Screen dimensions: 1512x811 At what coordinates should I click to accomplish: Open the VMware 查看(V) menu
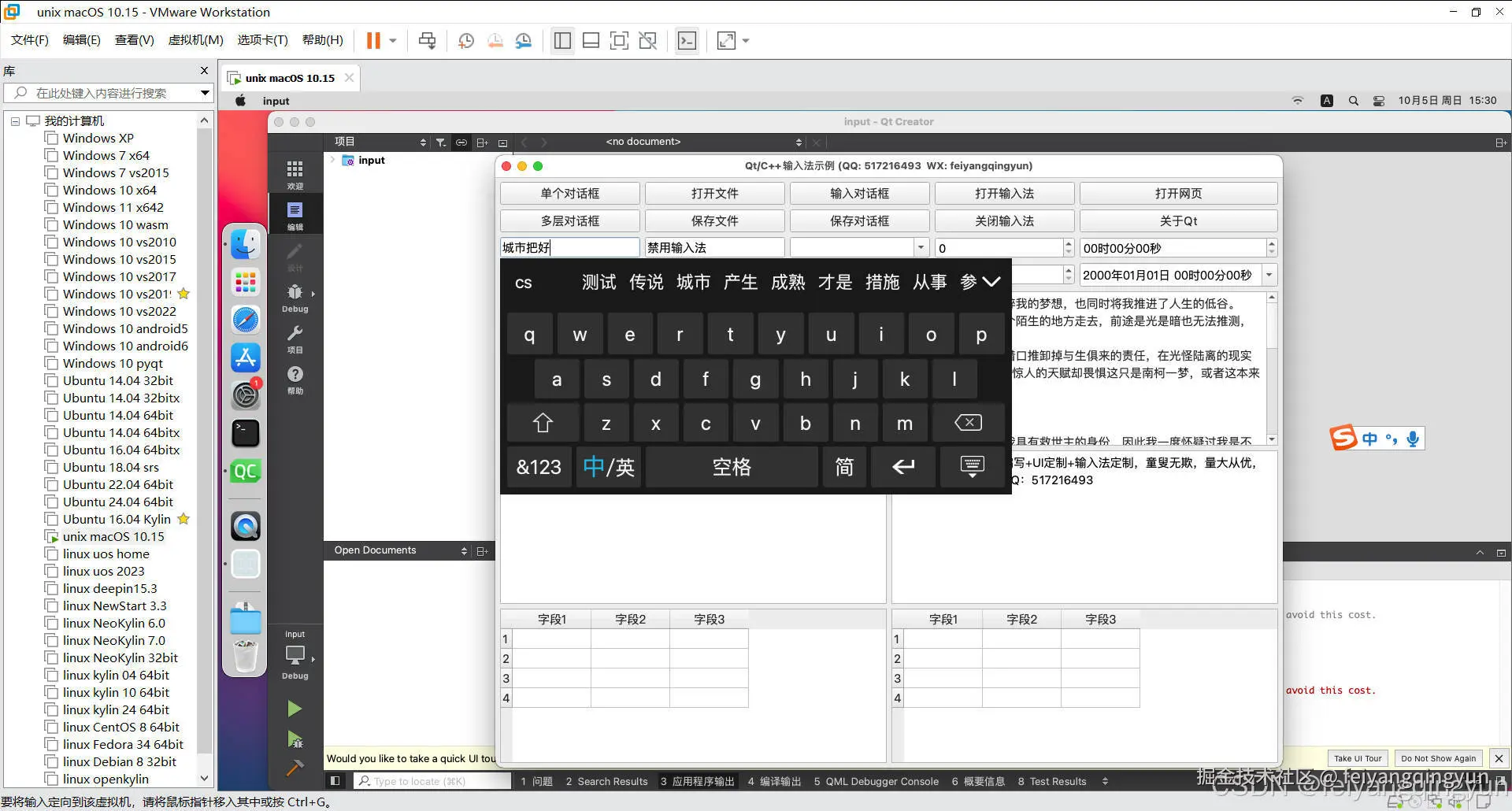pyautogui.click(x=135, y=40)
